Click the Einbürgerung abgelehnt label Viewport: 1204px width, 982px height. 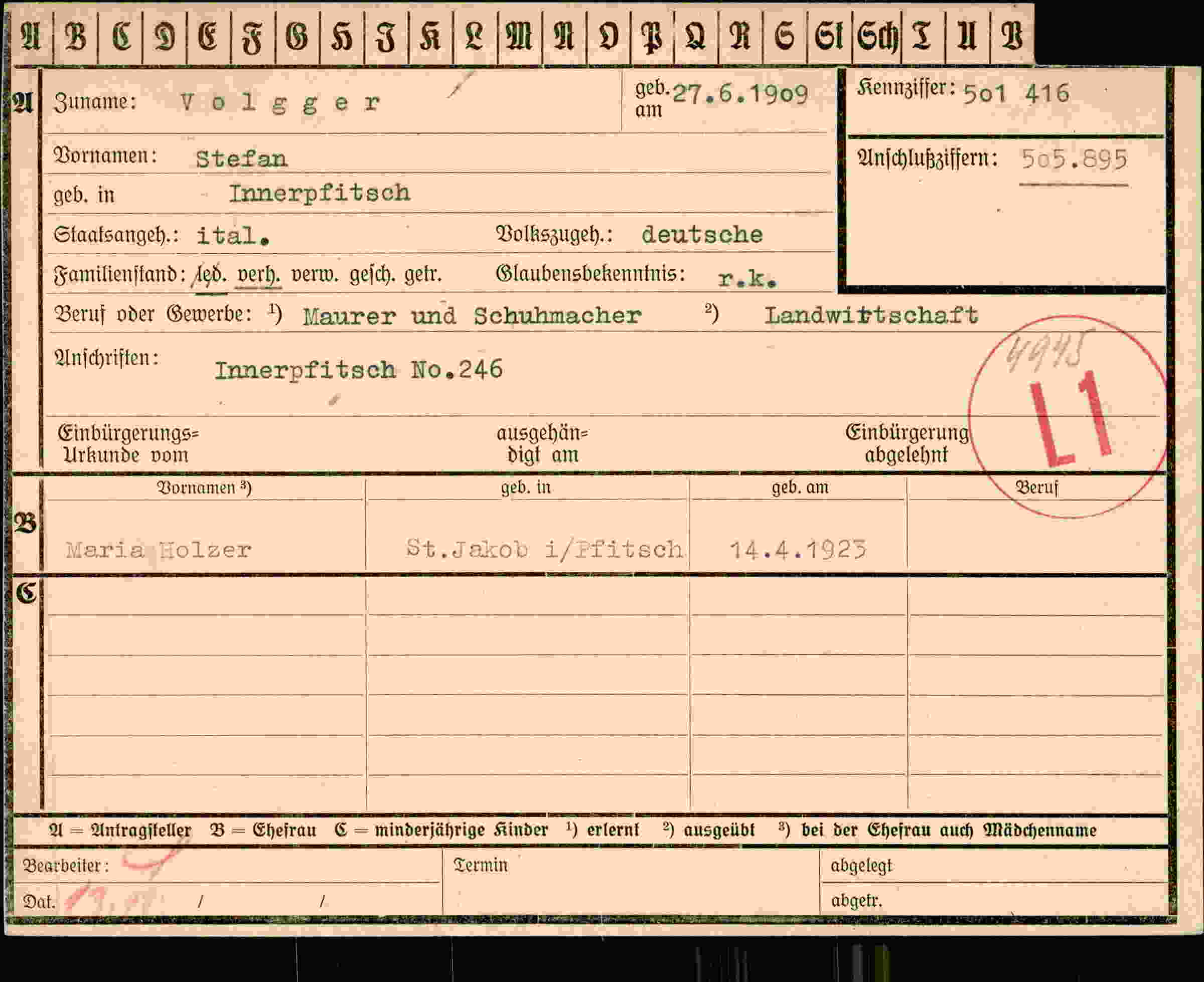(x=907, y=443)
